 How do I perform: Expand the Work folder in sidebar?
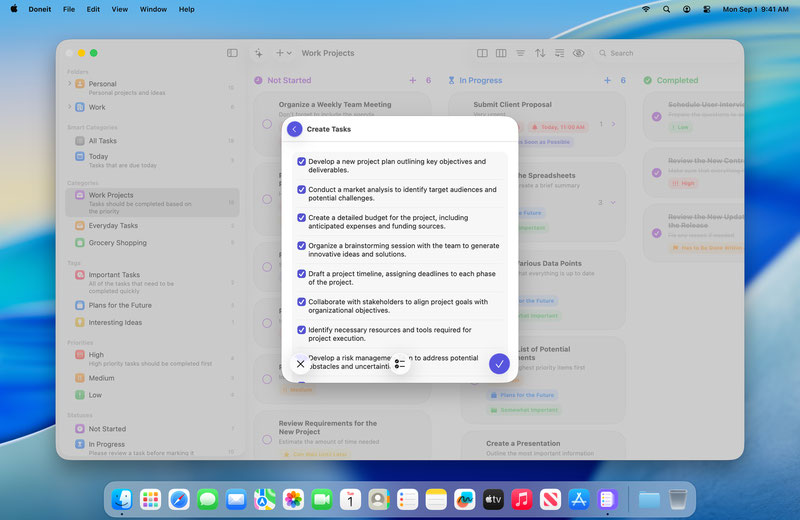tap(70, 107)
